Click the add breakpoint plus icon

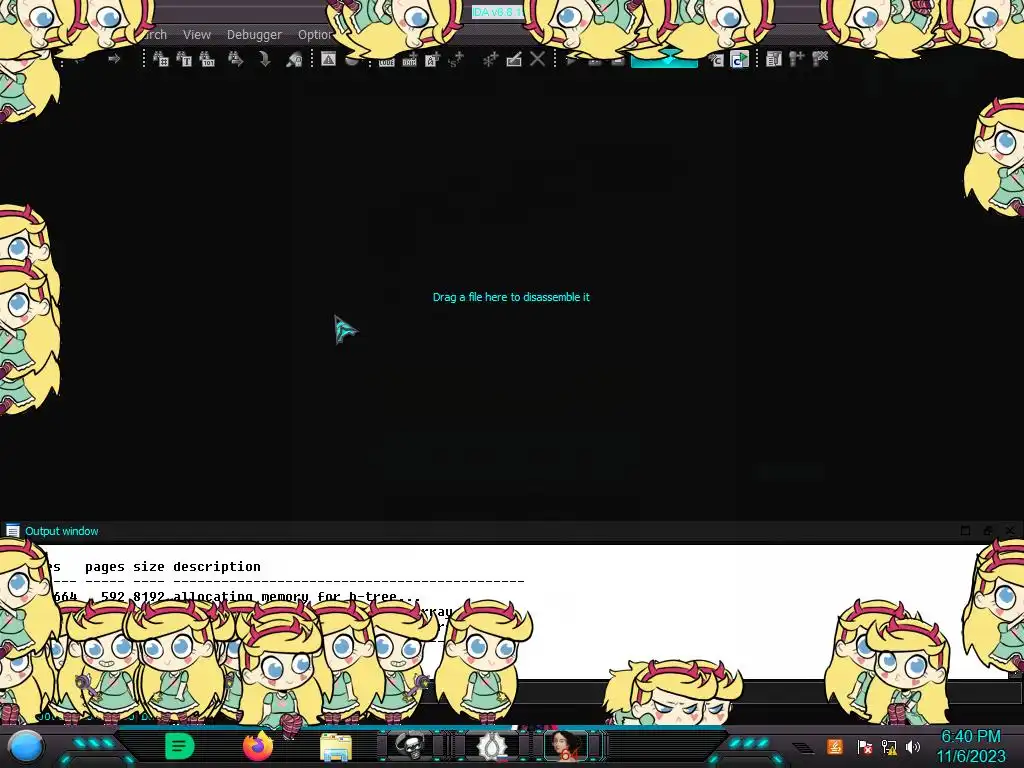click(797, 59)
